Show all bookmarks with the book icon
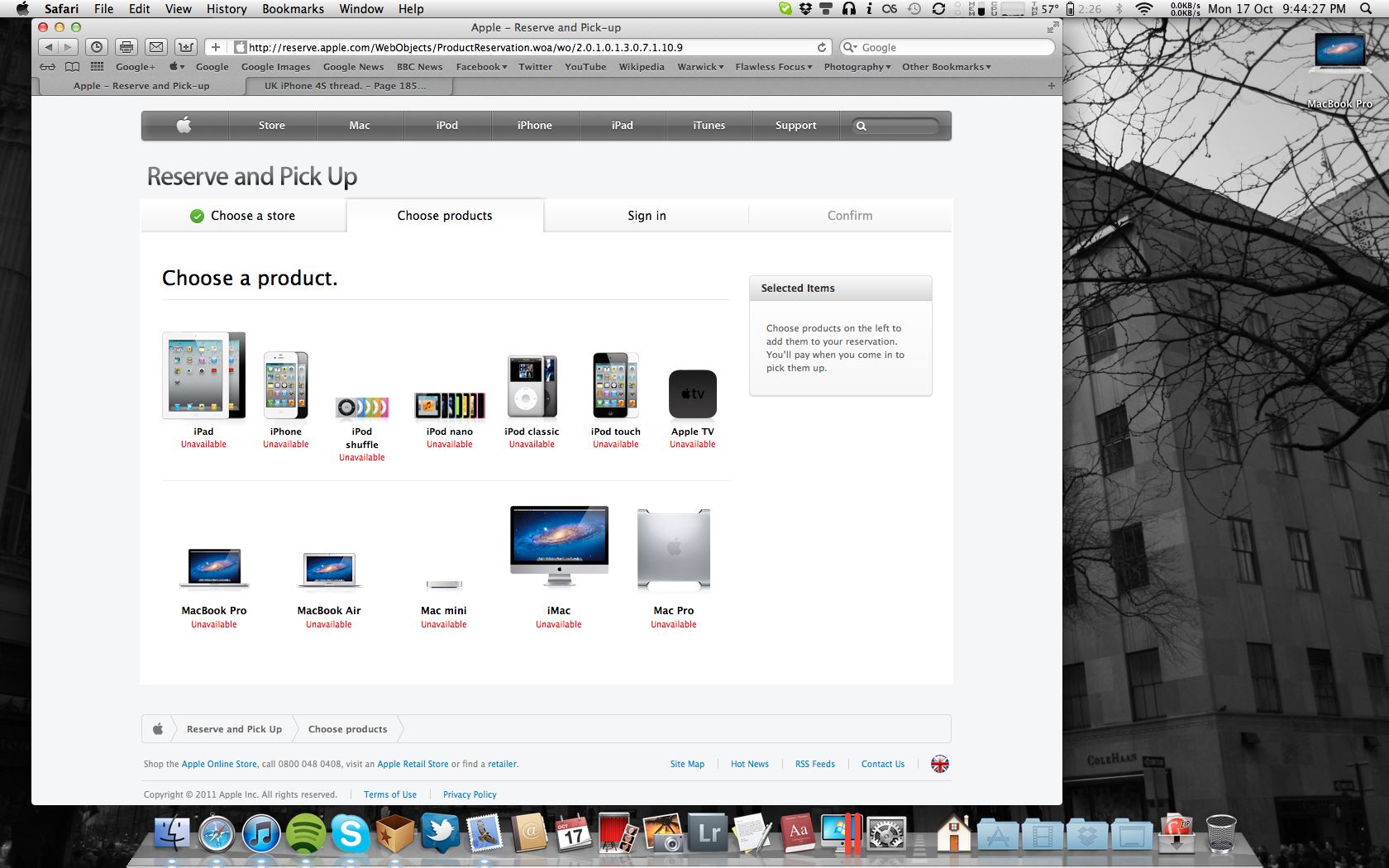1389x868 pixels. (73, 67)
